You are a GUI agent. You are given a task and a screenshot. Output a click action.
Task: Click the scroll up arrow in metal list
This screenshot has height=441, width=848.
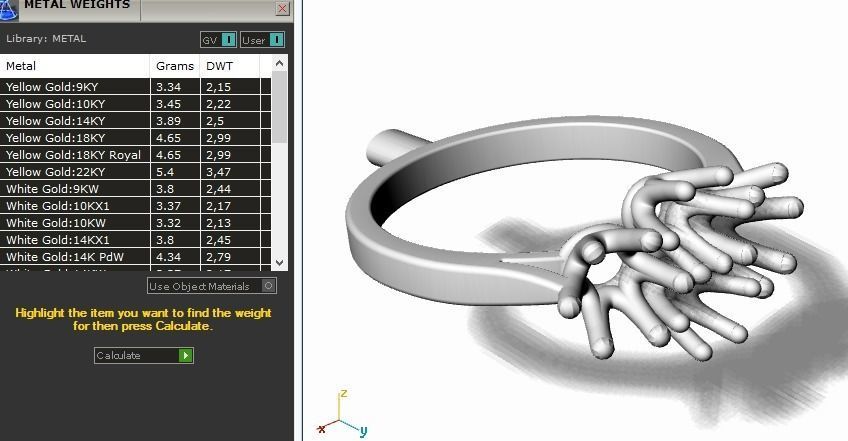click(279, 63)
